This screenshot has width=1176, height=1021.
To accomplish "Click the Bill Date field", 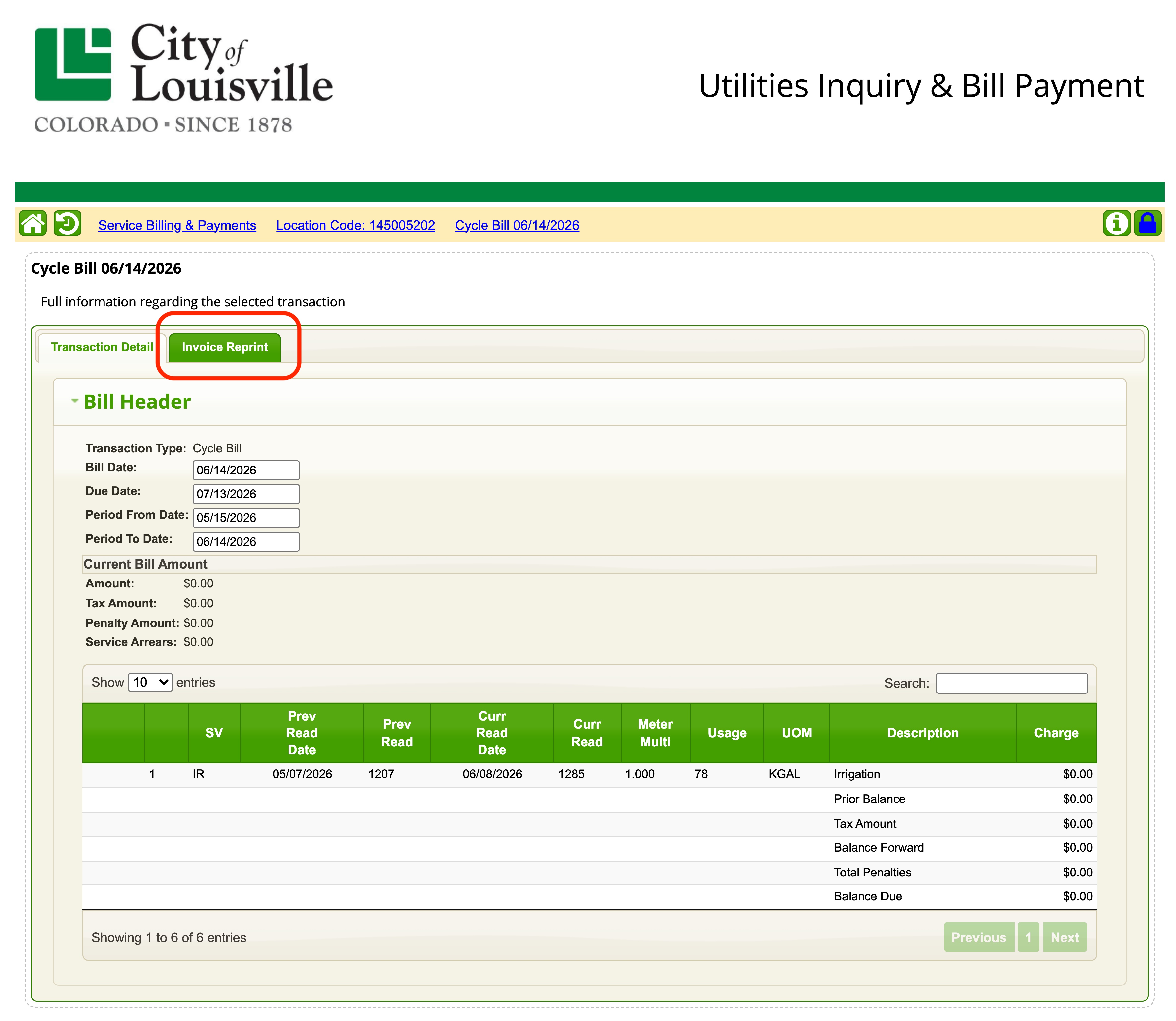I will tap(245, 470).
